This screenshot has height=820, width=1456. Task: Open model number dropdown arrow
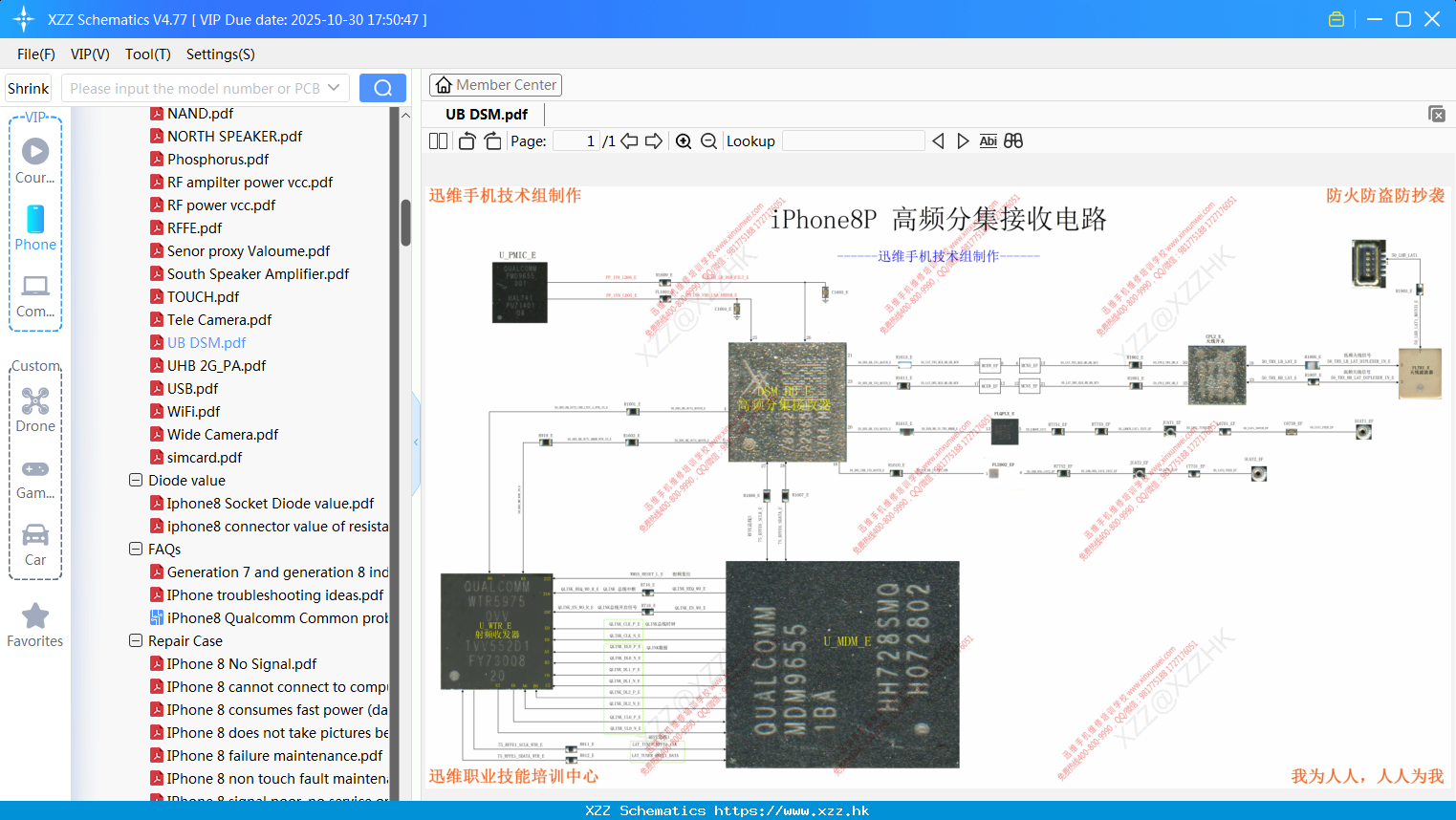coord(334,88)
